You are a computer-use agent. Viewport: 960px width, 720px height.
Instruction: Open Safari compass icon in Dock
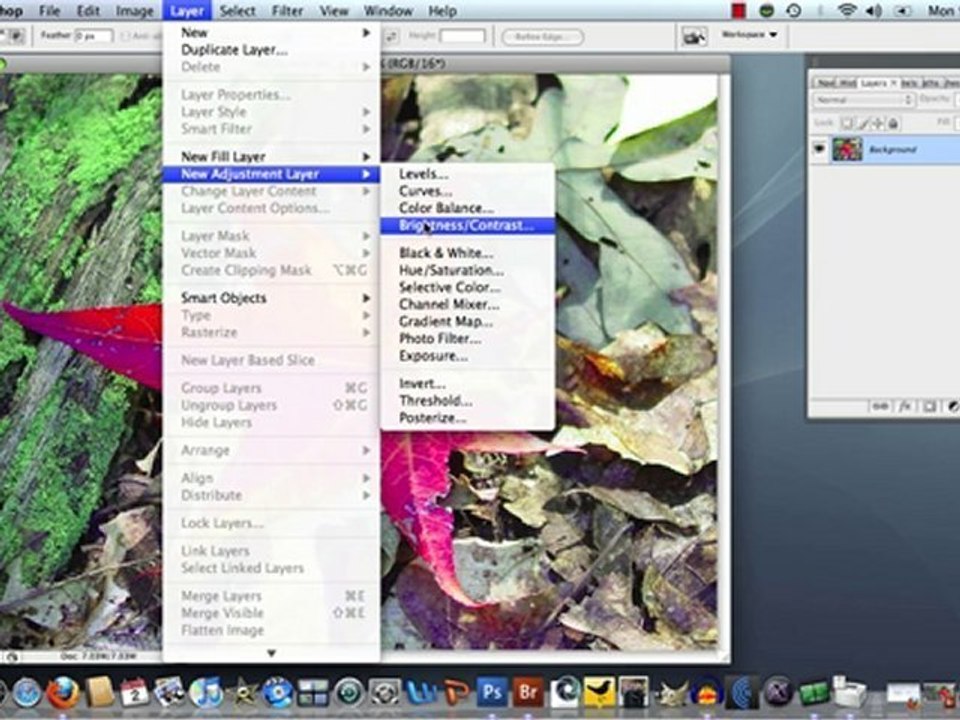[x=28, y=694]
